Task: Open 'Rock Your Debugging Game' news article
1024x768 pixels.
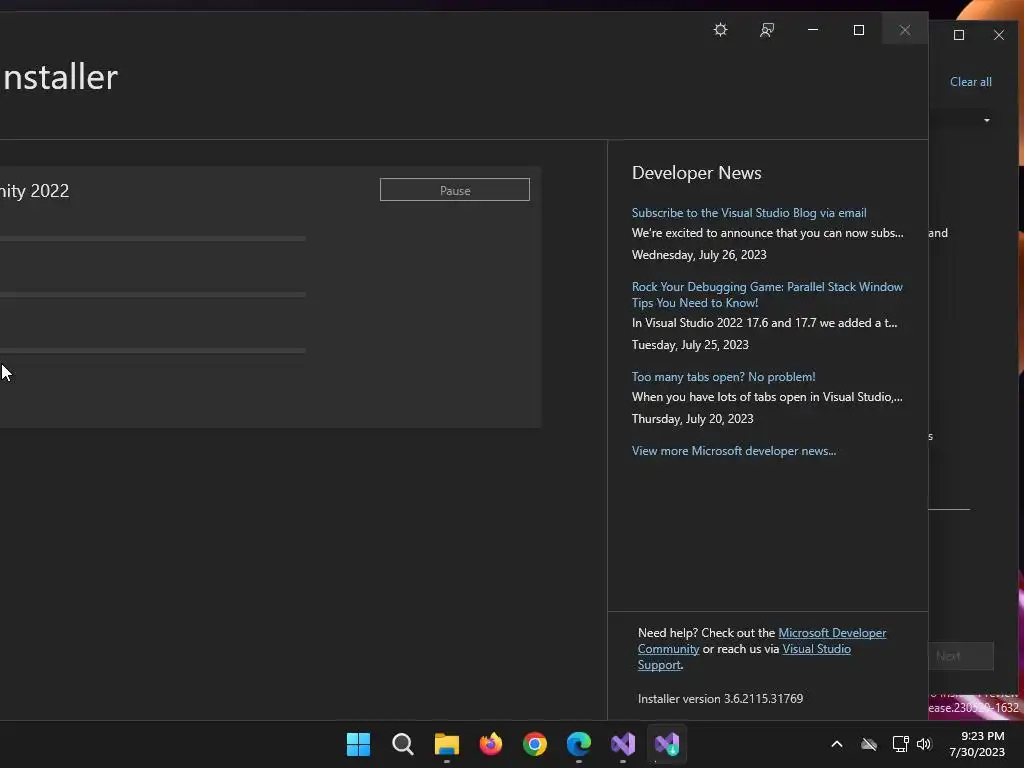Action: click(767, 295)
